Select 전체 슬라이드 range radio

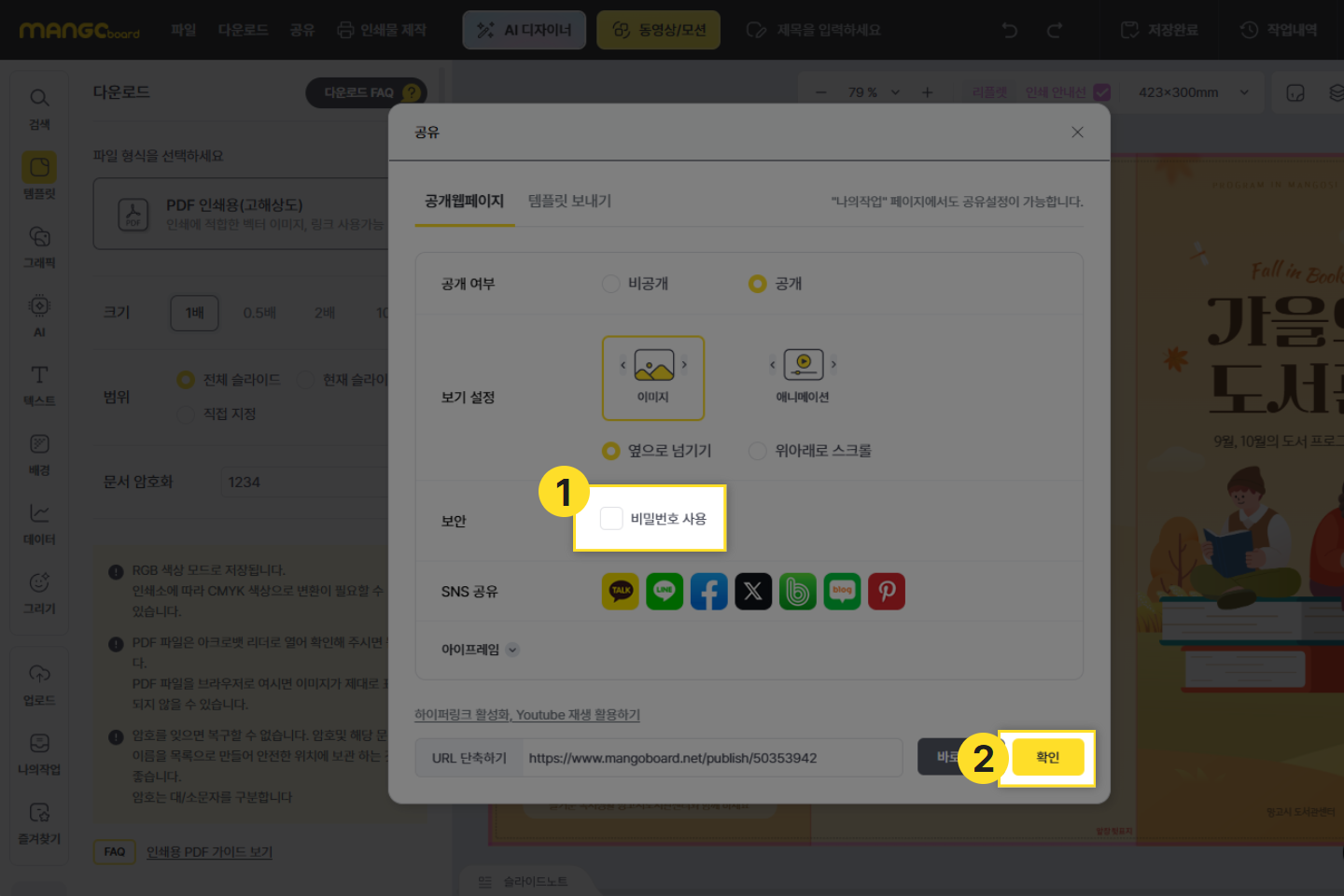(186, 380)
